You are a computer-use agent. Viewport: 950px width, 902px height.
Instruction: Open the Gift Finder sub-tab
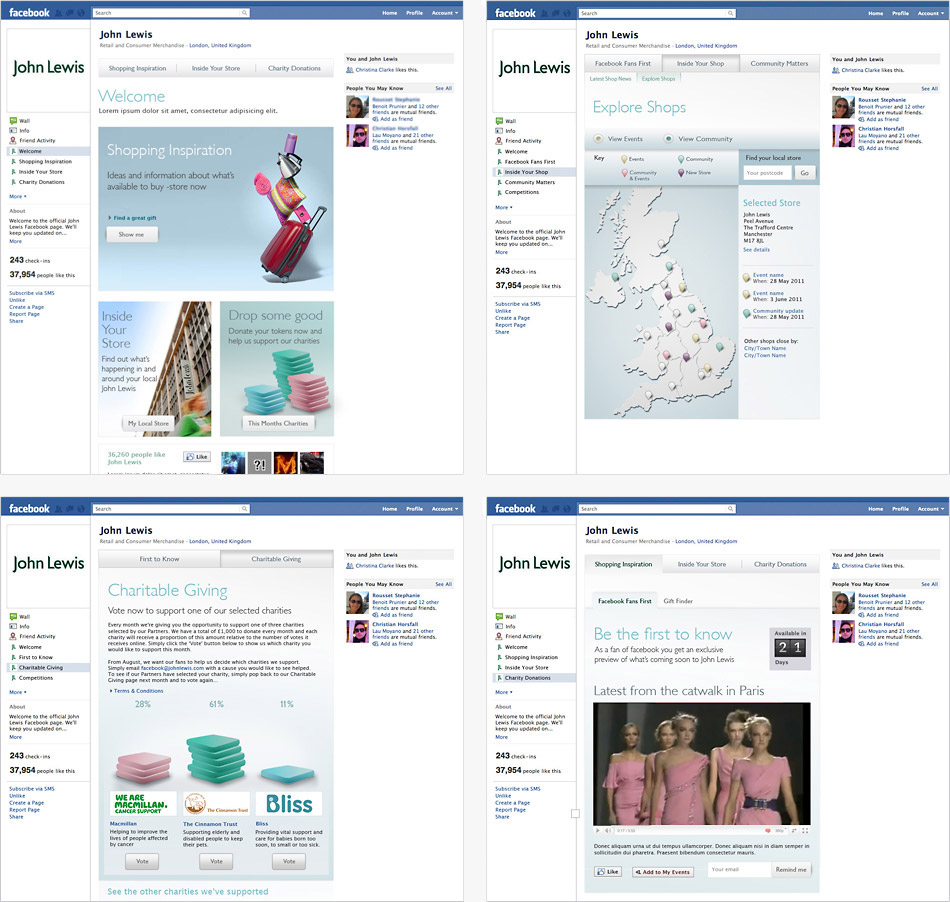[678, 601]
